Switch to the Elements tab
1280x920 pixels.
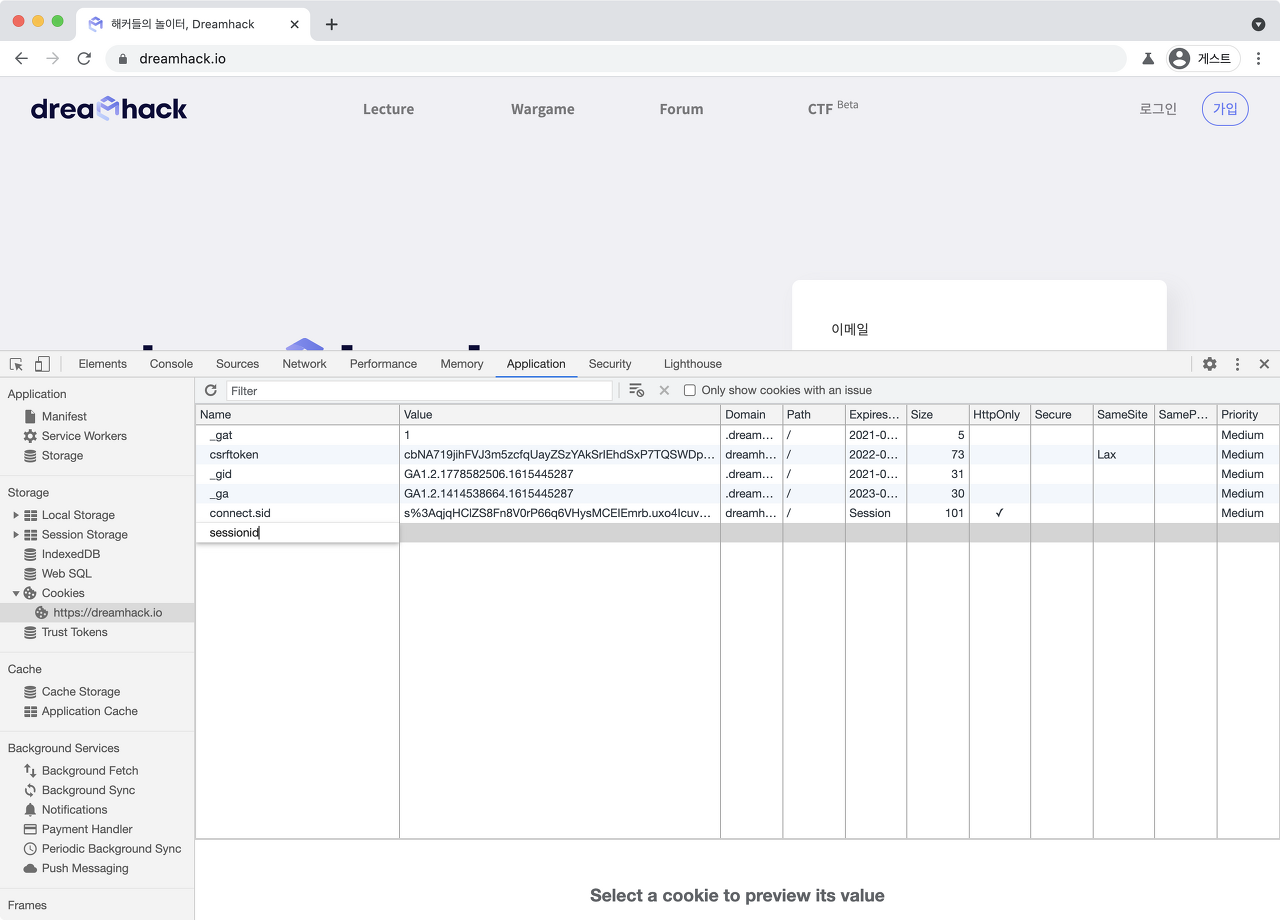point(103,364)
